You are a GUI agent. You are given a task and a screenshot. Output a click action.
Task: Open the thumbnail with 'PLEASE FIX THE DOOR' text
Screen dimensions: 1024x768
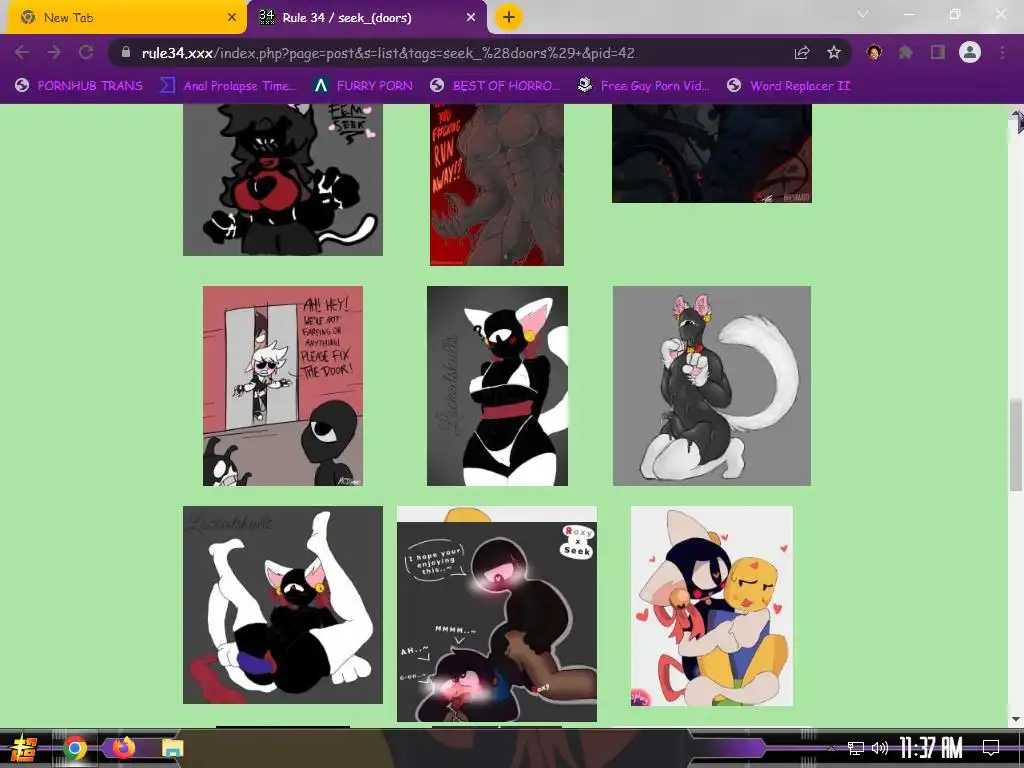coord(283,386)
